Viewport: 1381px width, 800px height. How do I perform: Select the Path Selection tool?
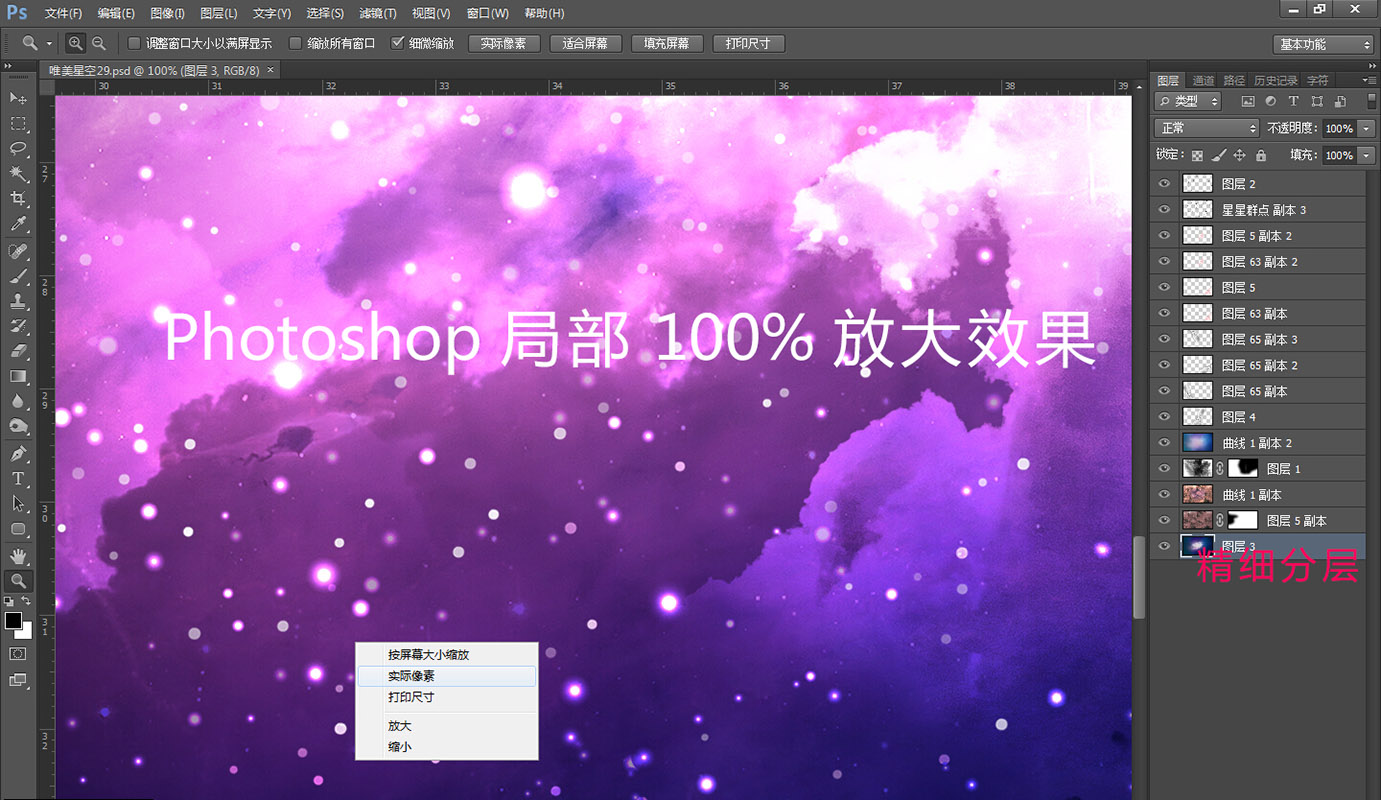pyautogui.click(x=18, y=504)
